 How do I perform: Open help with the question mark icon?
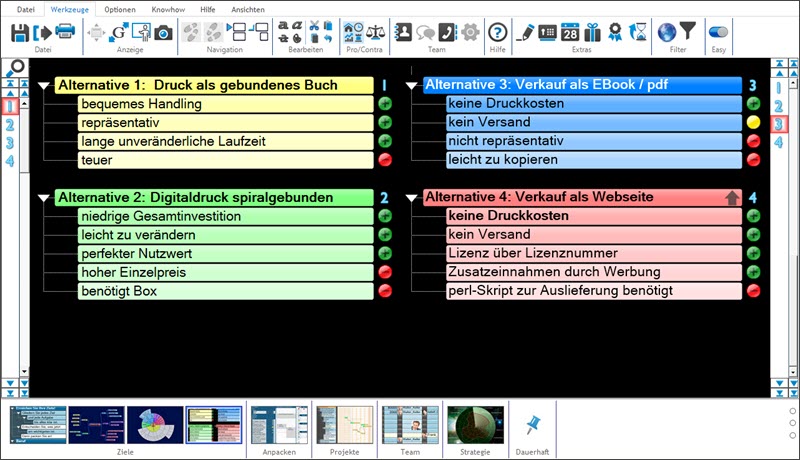pos(497,32)
